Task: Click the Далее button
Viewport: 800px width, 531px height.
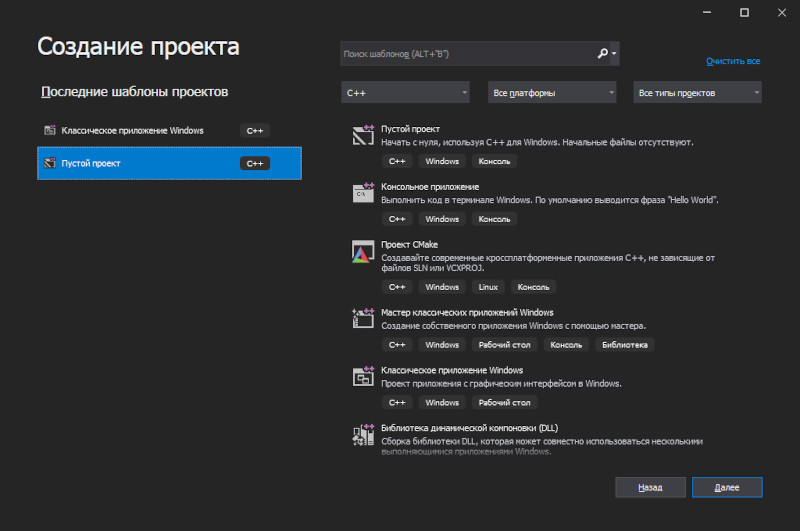Action: 727,487
